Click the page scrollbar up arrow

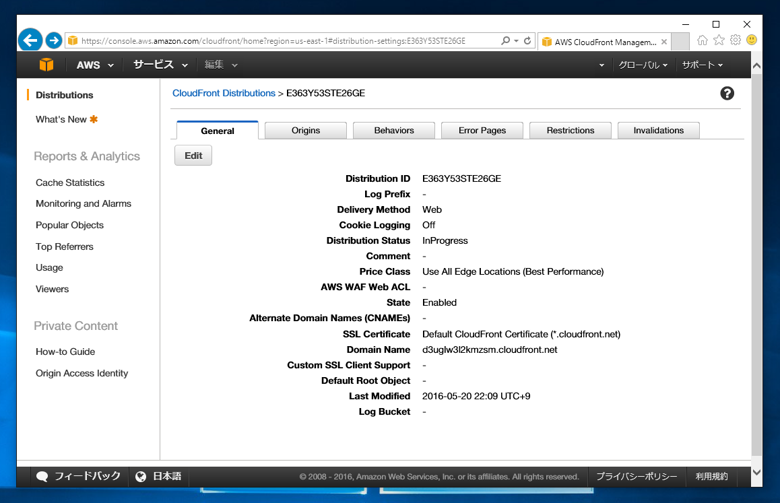(x=757, y=65)
